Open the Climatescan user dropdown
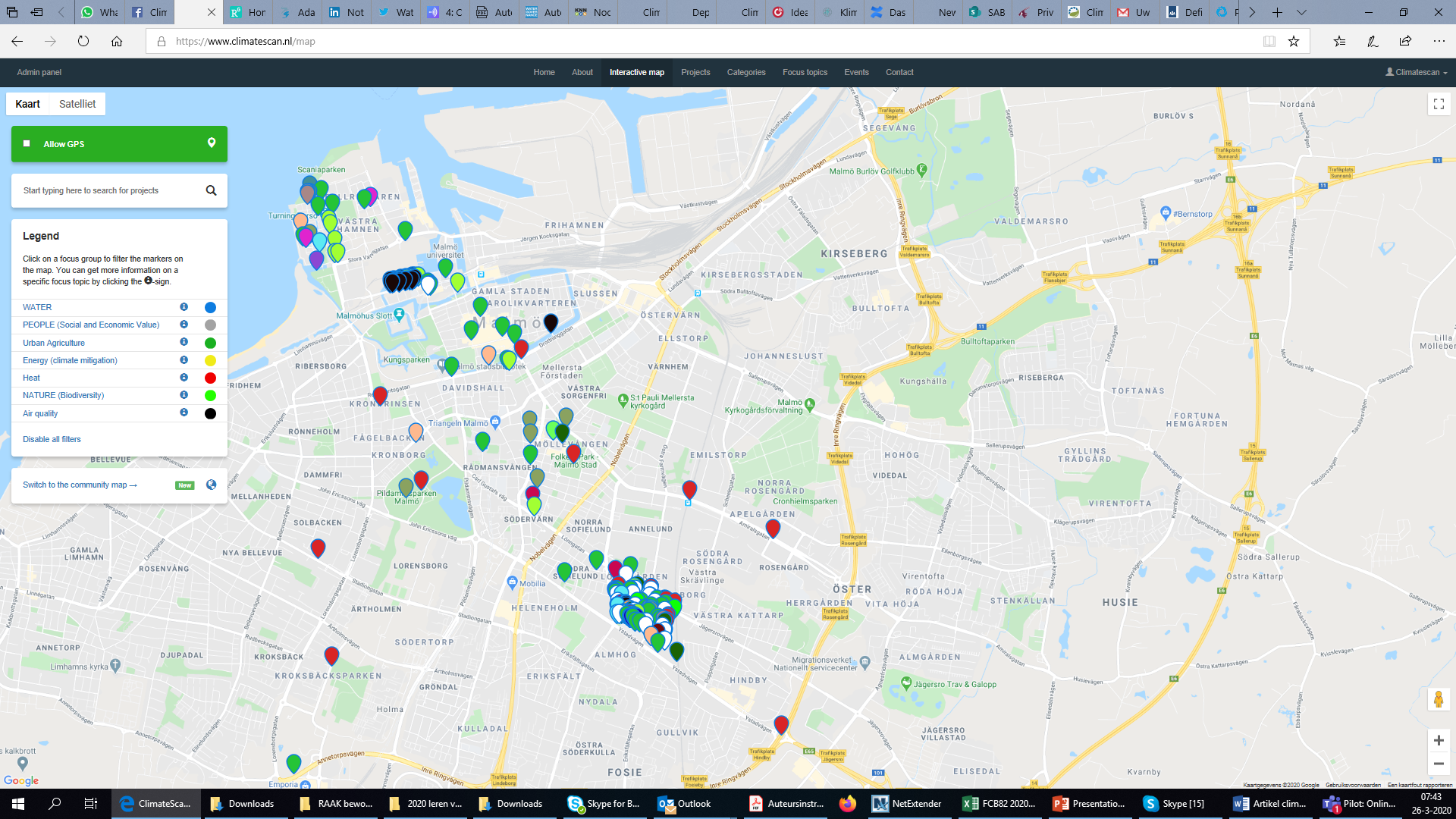Screen dimensions: 1456x819 tap(1416, 72)
